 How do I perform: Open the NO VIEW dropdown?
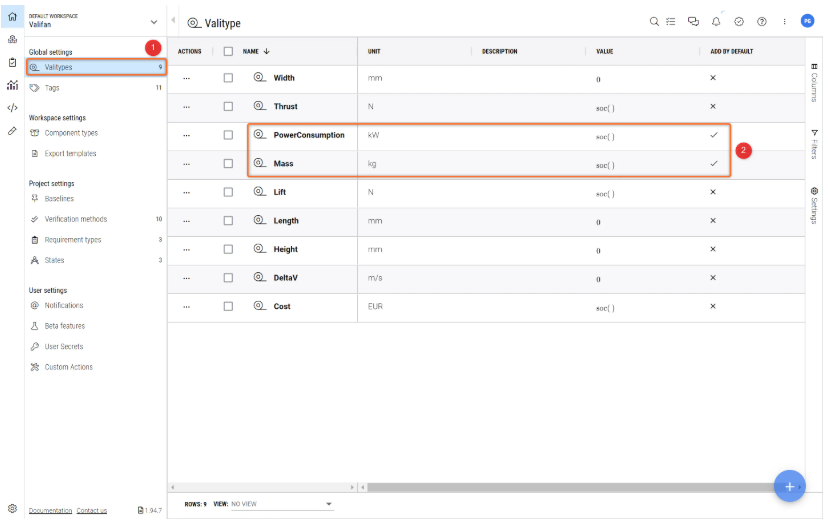click(281, 504)
